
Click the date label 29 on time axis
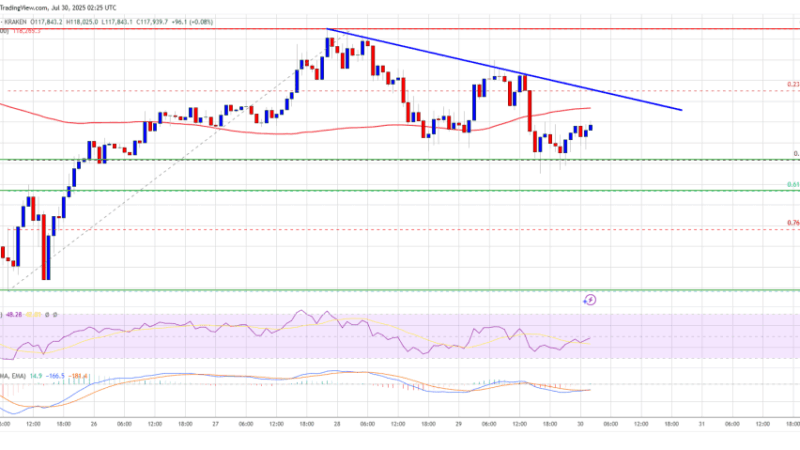click(x=458, y=424)
